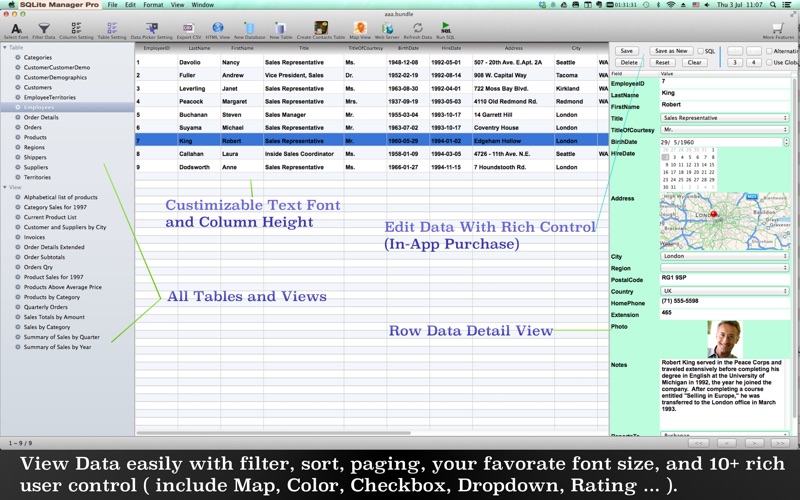This screenshot has width=800, height=500.
Task: Click the Save as New button
Action: [x=671, y=51]
